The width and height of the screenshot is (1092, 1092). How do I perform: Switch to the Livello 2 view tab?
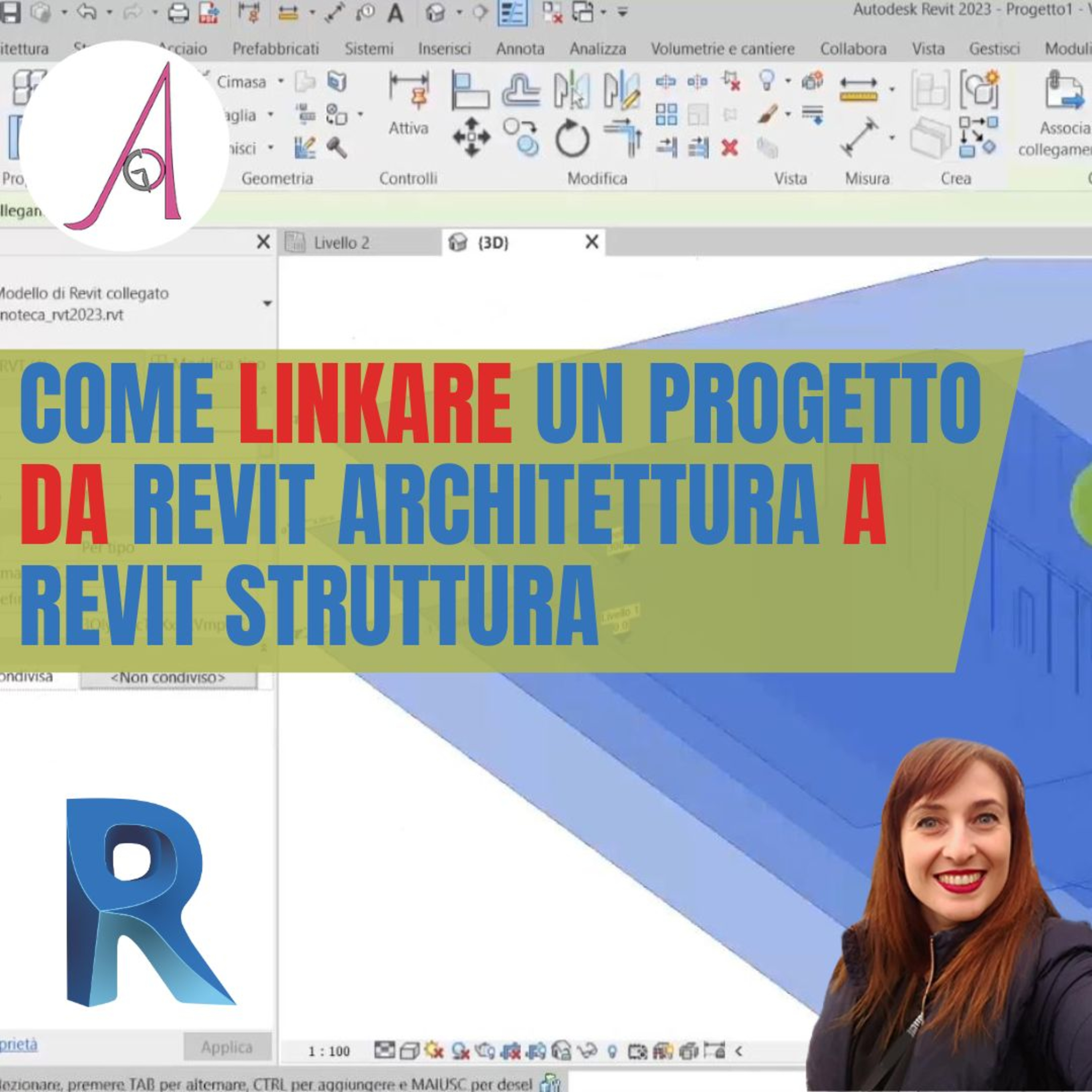(x=360, y=243)
